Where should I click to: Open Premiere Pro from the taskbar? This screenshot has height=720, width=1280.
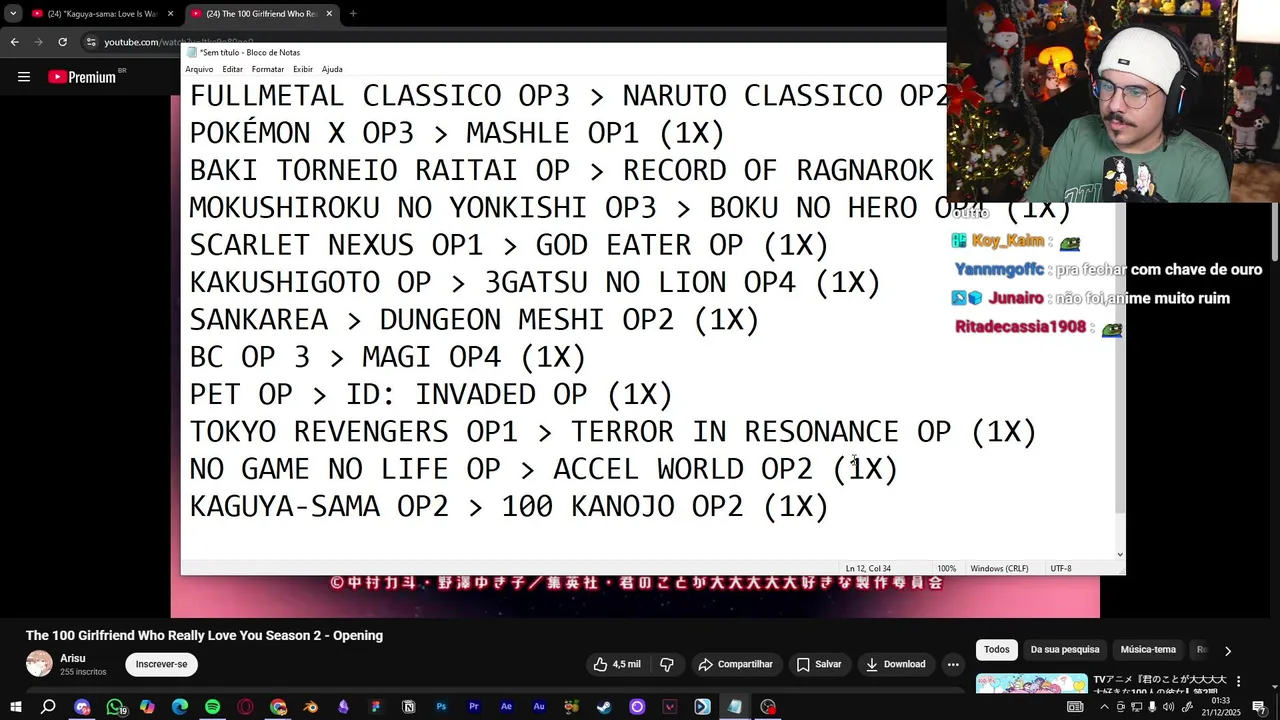(474, 707)
